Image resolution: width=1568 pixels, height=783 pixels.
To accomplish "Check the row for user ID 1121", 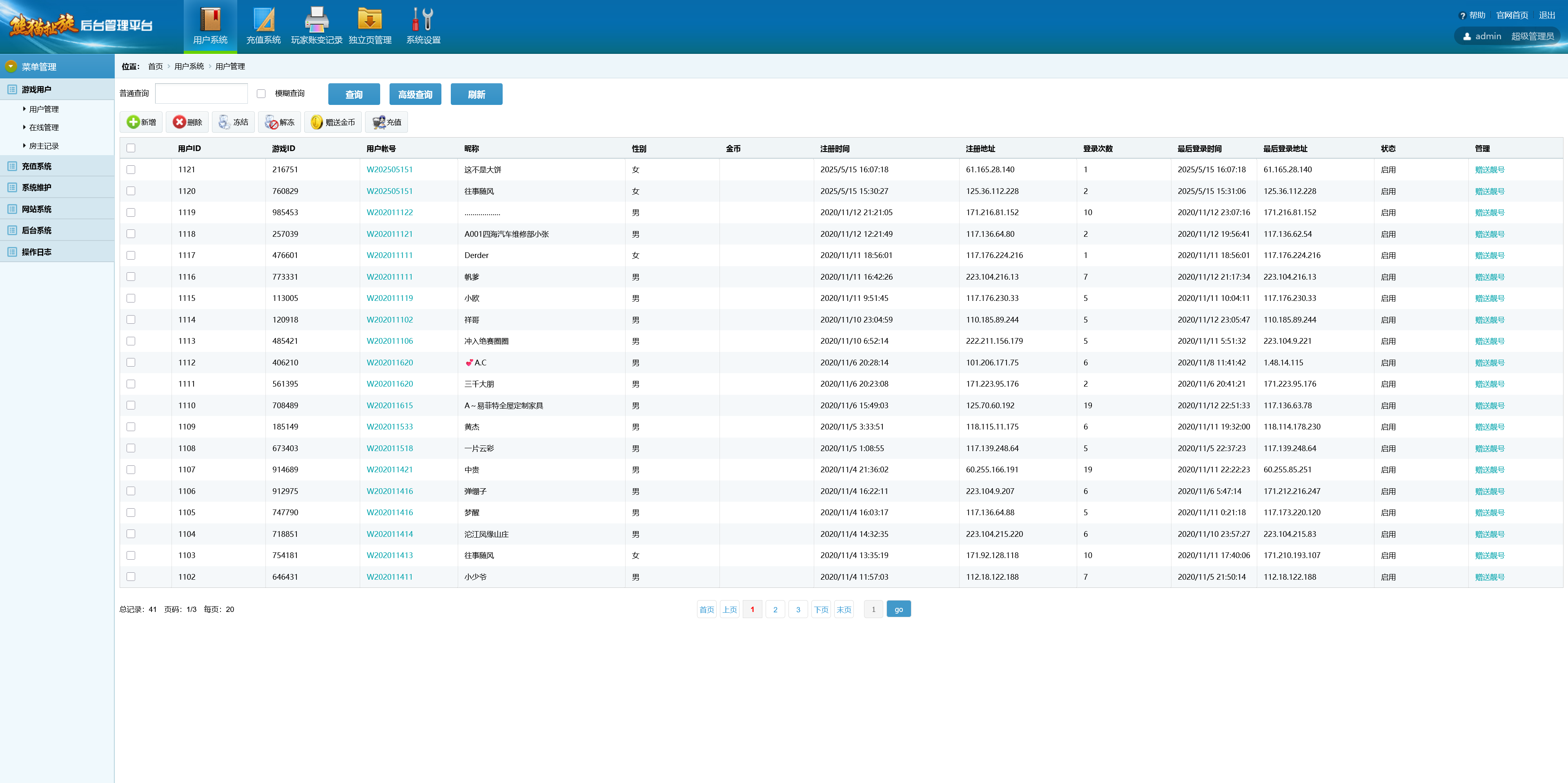I will 131,170.
